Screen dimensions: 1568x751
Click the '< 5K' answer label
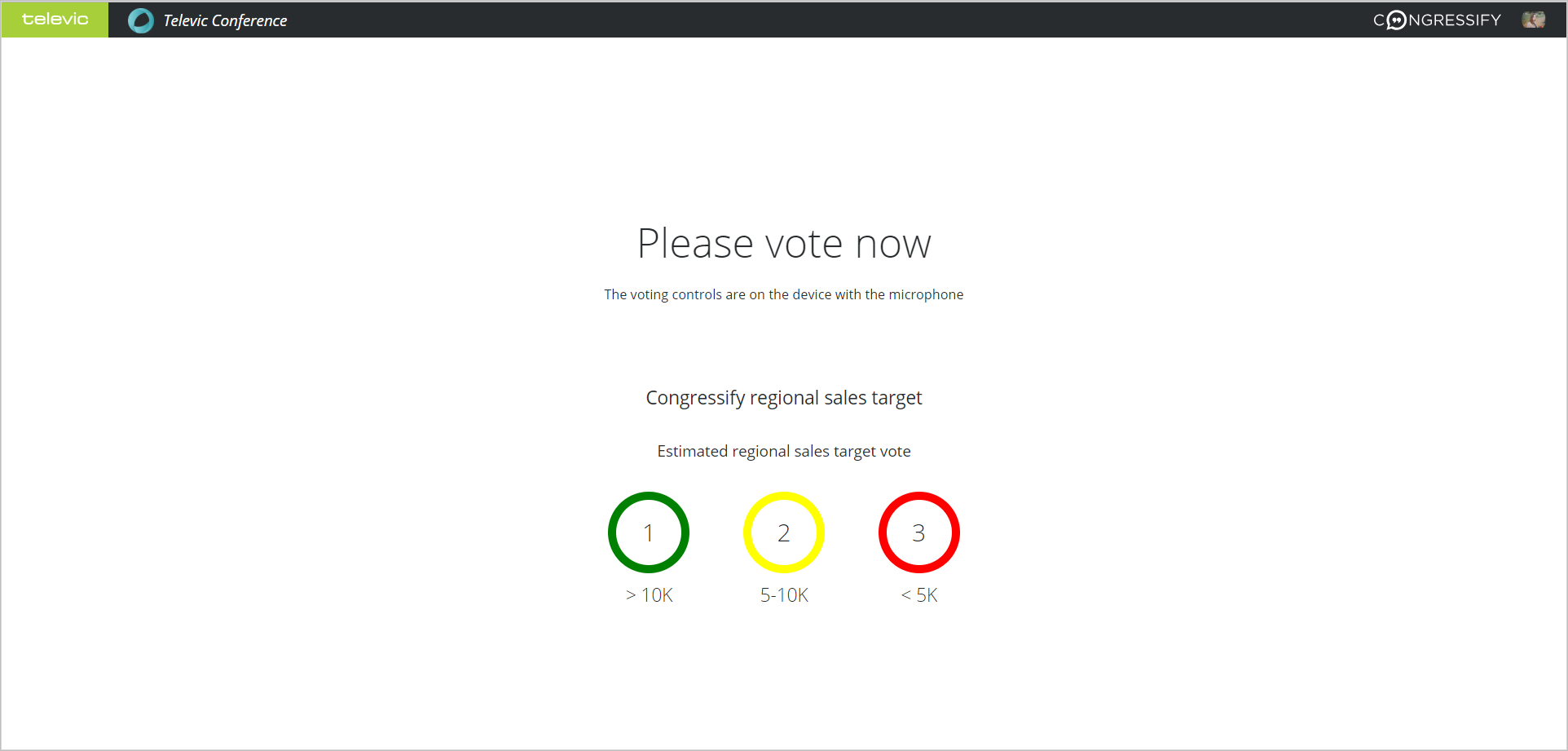(919, 595)
